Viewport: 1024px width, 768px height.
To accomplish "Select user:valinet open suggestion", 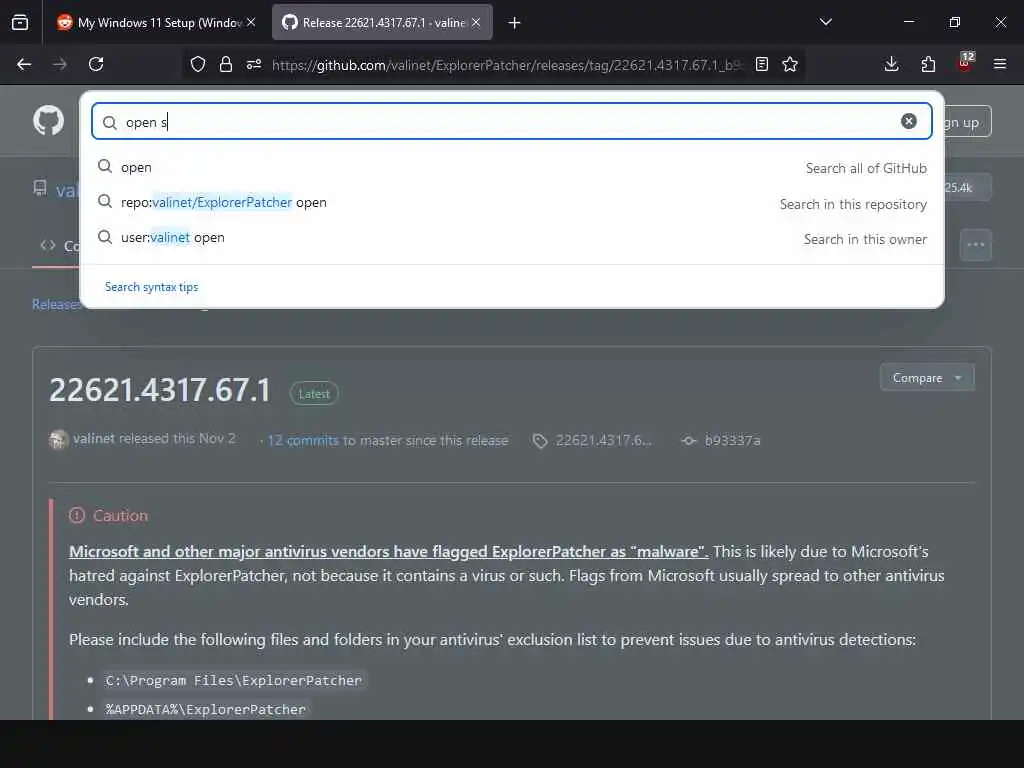I will point(512,238).
